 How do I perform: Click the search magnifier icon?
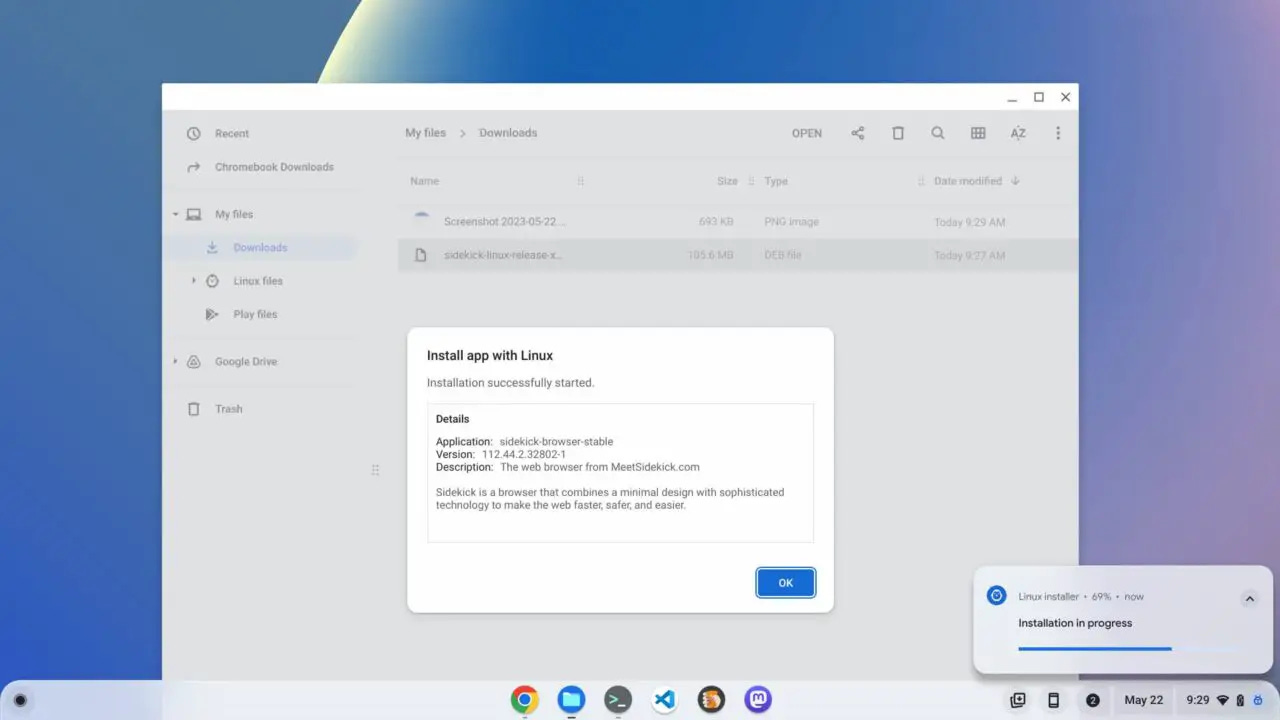[x=938, y=133]
